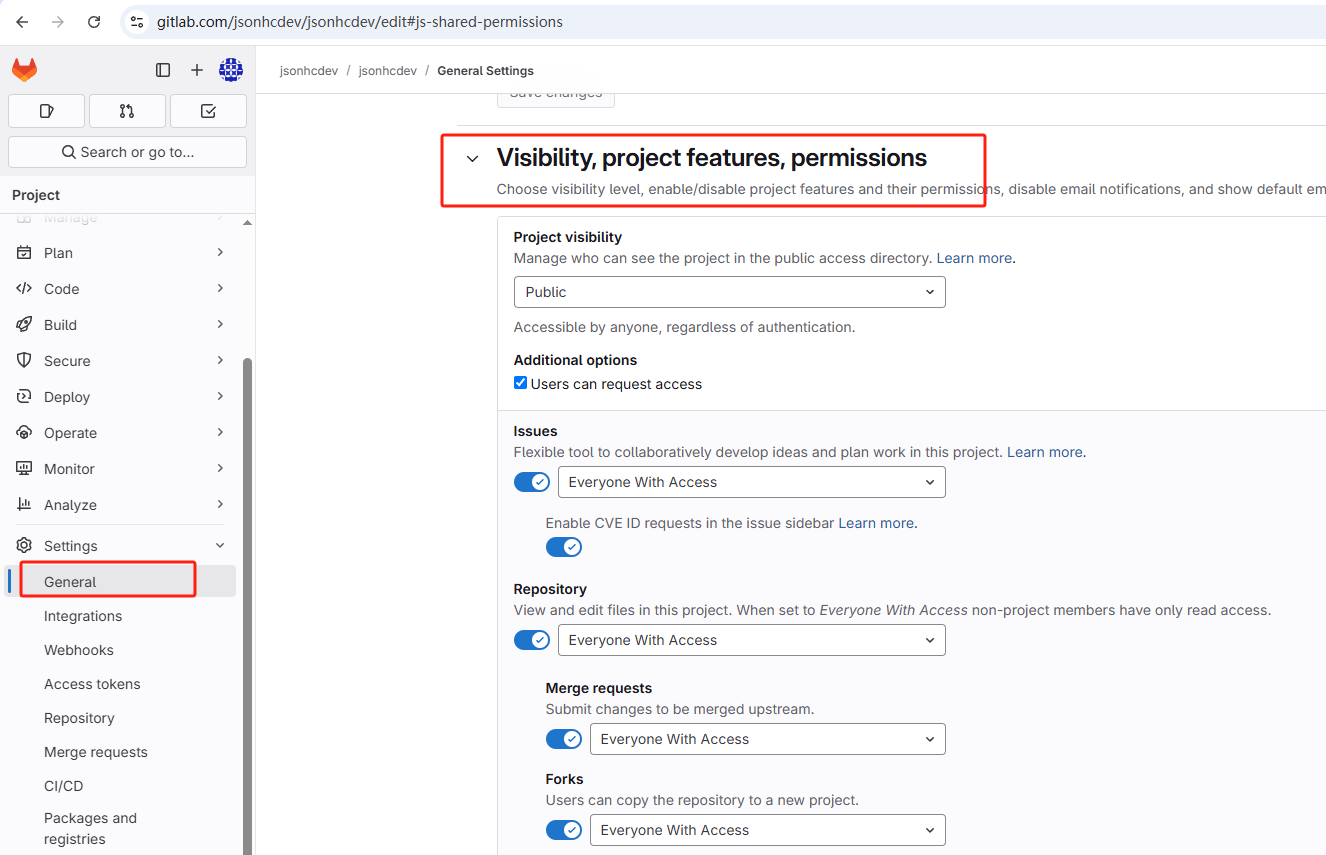Viewport: 1326px width, 855px height.
Task: Click 'Learn more' link for Project visibility
Action: (974, 258)
